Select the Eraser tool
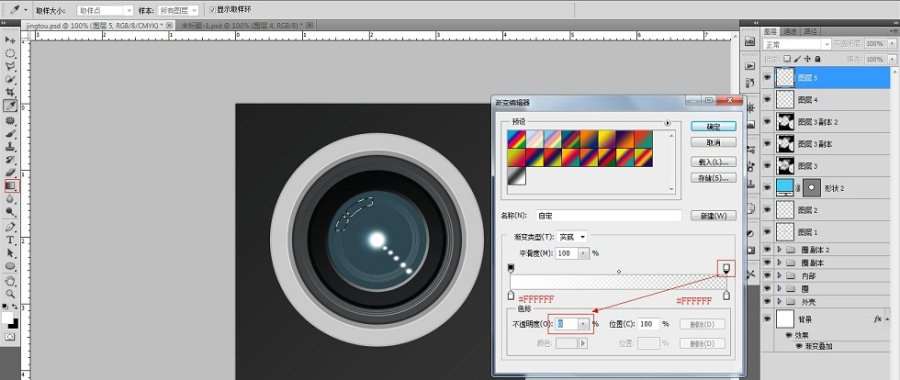The image size is (900, 380). click(10, 173)
